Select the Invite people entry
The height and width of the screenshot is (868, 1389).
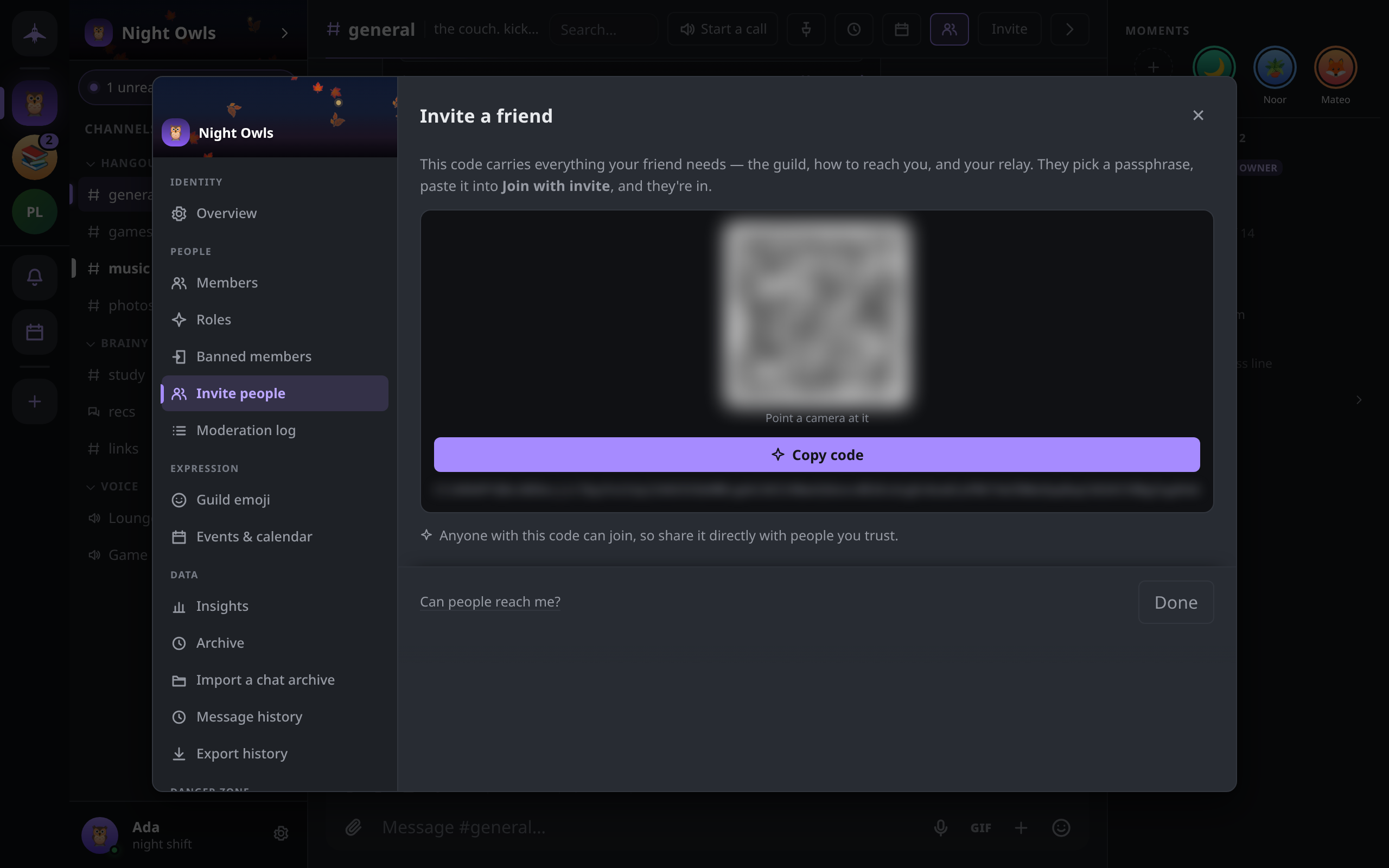coord(275,393)
